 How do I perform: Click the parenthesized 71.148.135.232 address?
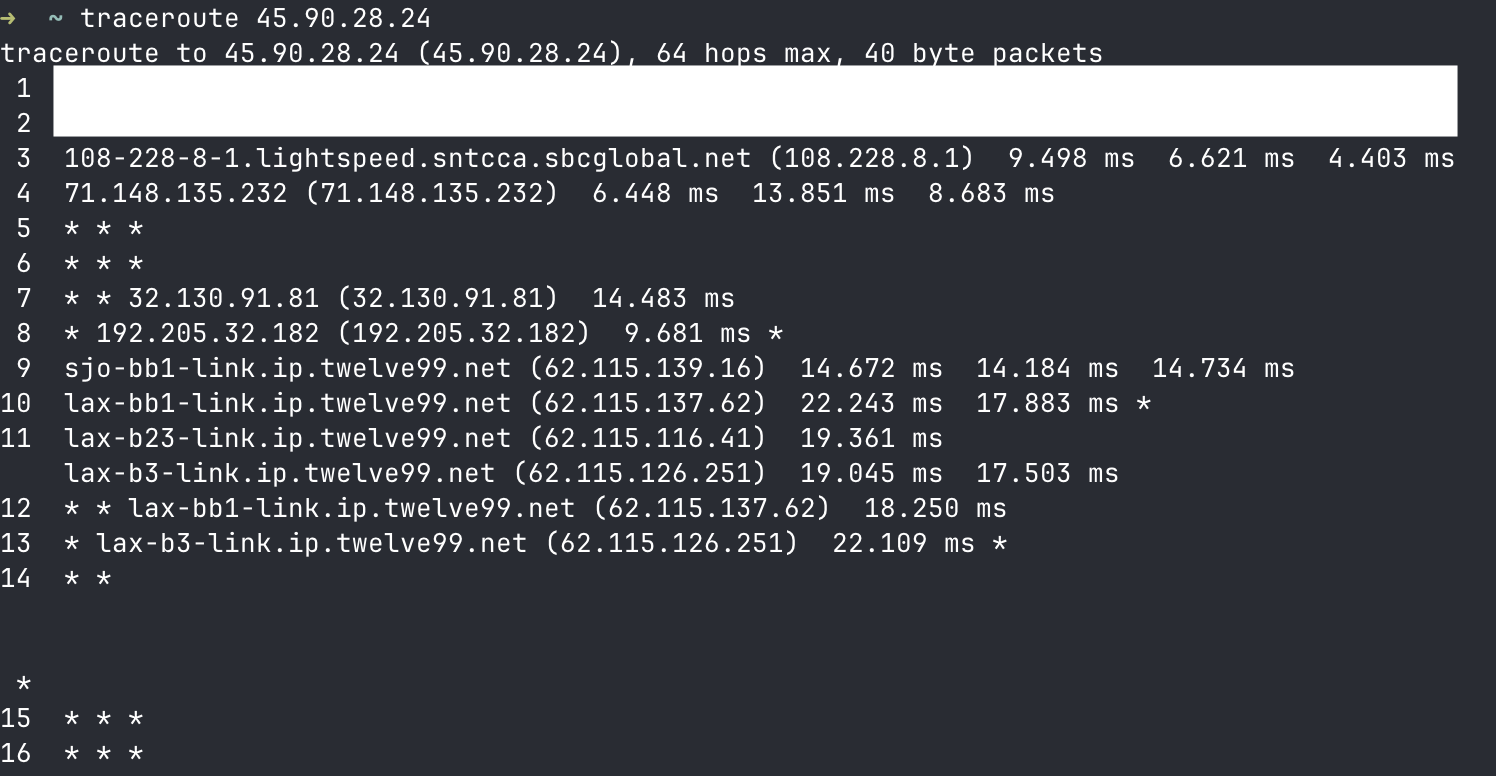coord(431,193)
